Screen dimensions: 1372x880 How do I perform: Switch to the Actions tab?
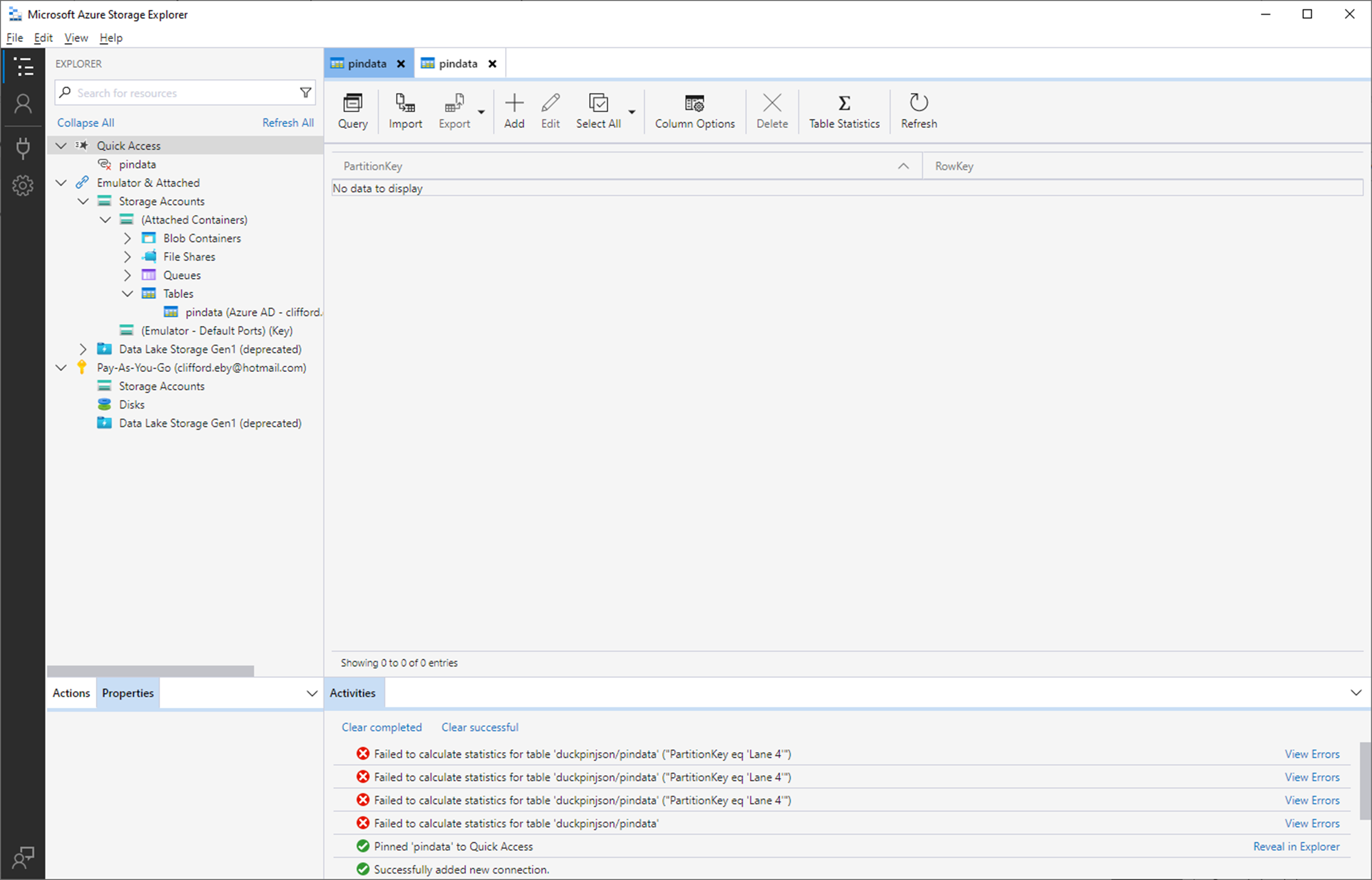point(70,693)
